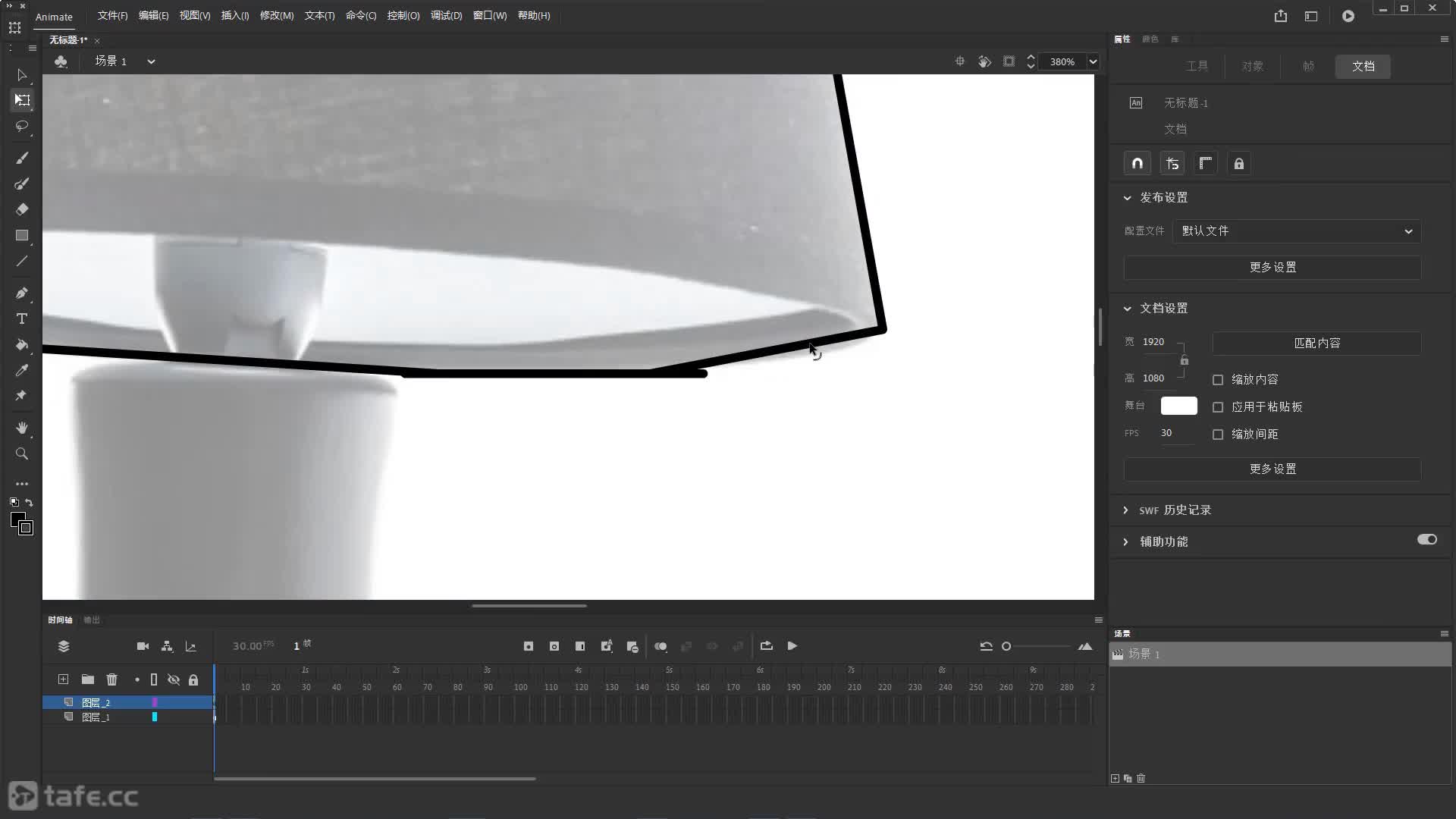Select the Free Transform tool
Image resolution: width=1456 pixels, height=819 pixels.
[x=22, y=100]
